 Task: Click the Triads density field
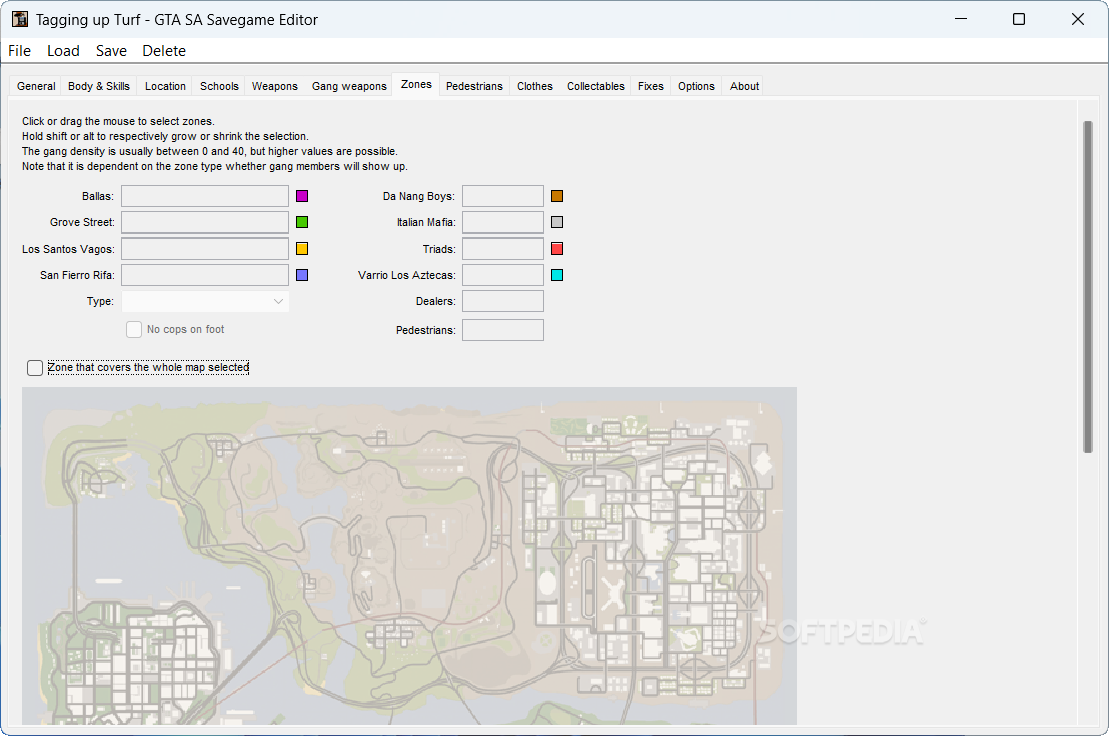[503, 249]
